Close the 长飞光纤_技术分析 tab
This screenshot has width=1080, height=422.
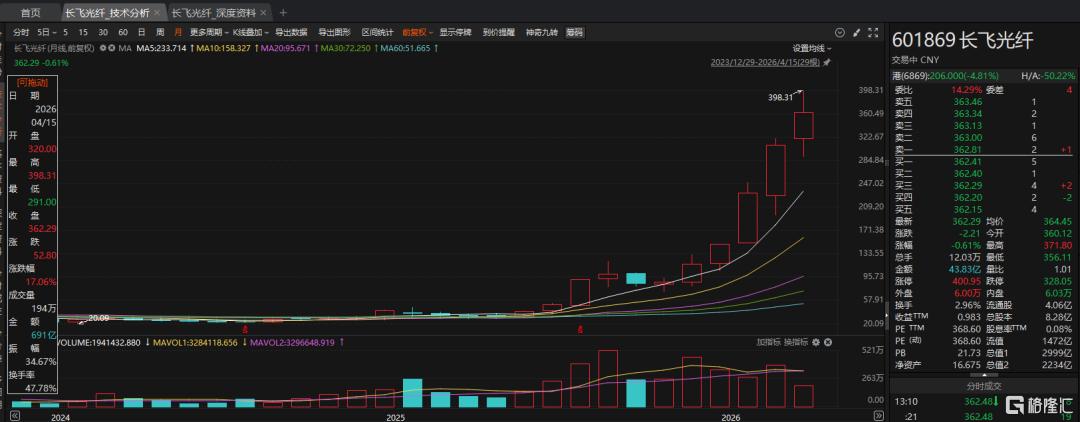158,12
